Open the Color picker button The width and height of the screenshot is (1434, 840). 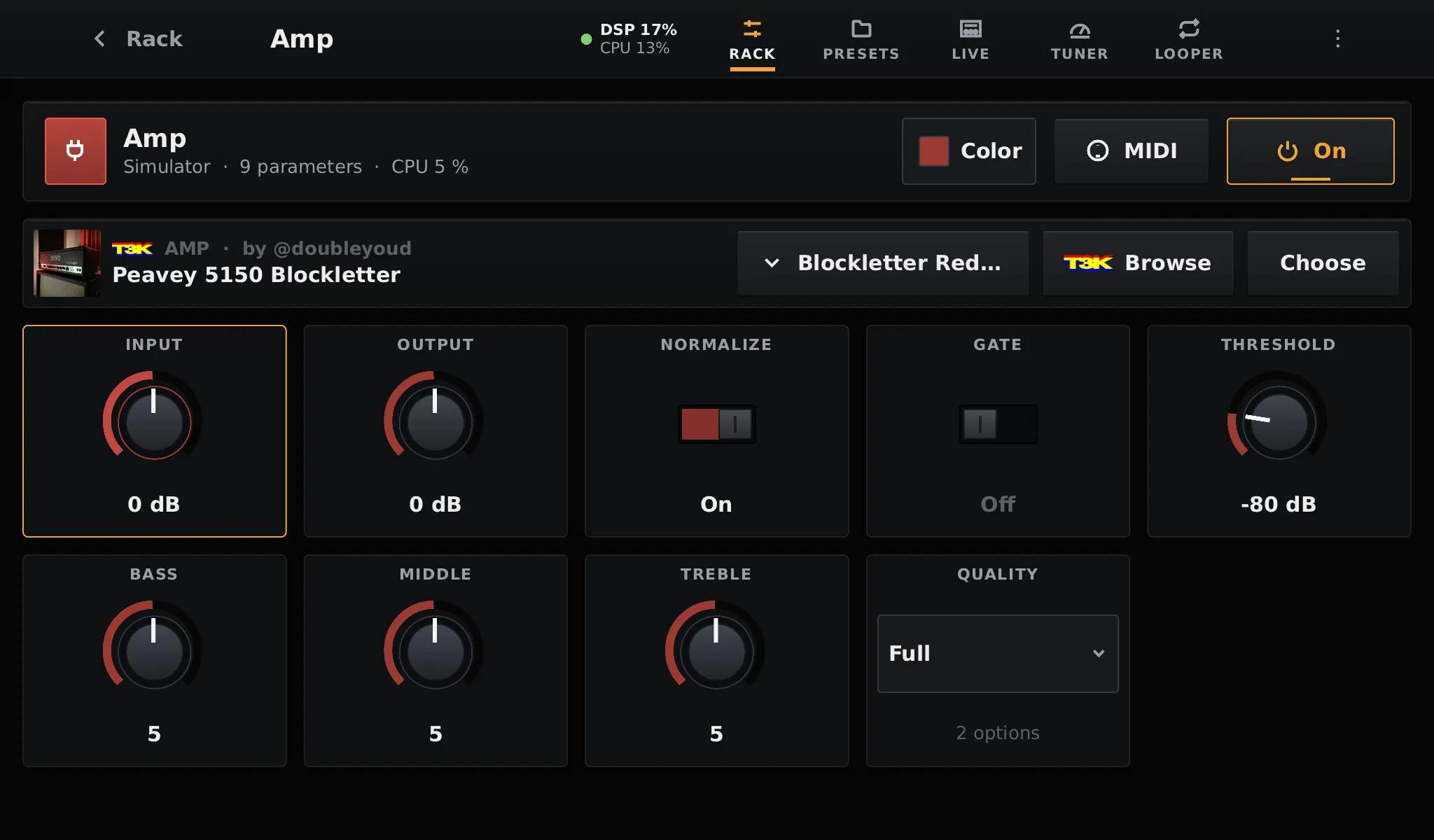point(969,151)
